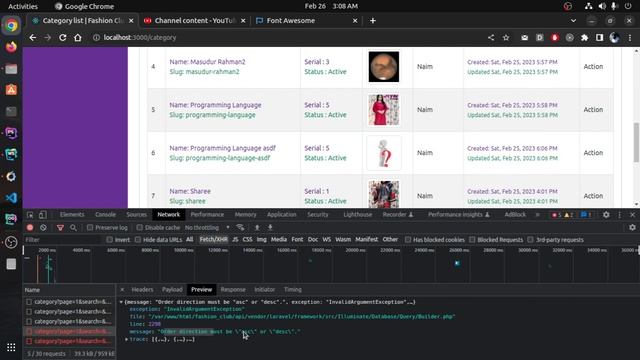Open the tab search dropdown arrow
This screenshot has width=640, height=360.
(x=573, y=20)
